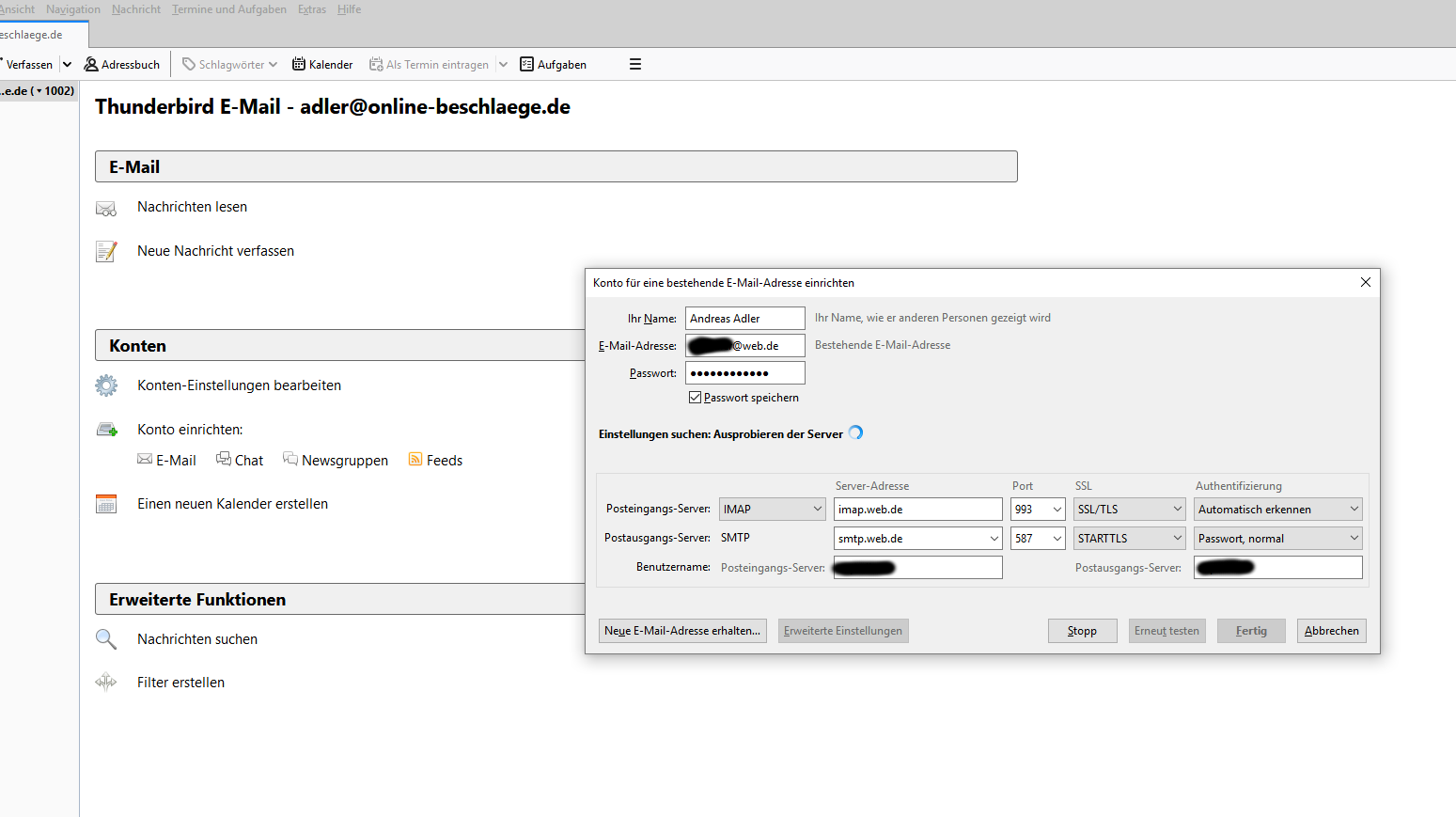Click the Stopp button
The height and width of the screenshot is (817, 1456).
1083,631
